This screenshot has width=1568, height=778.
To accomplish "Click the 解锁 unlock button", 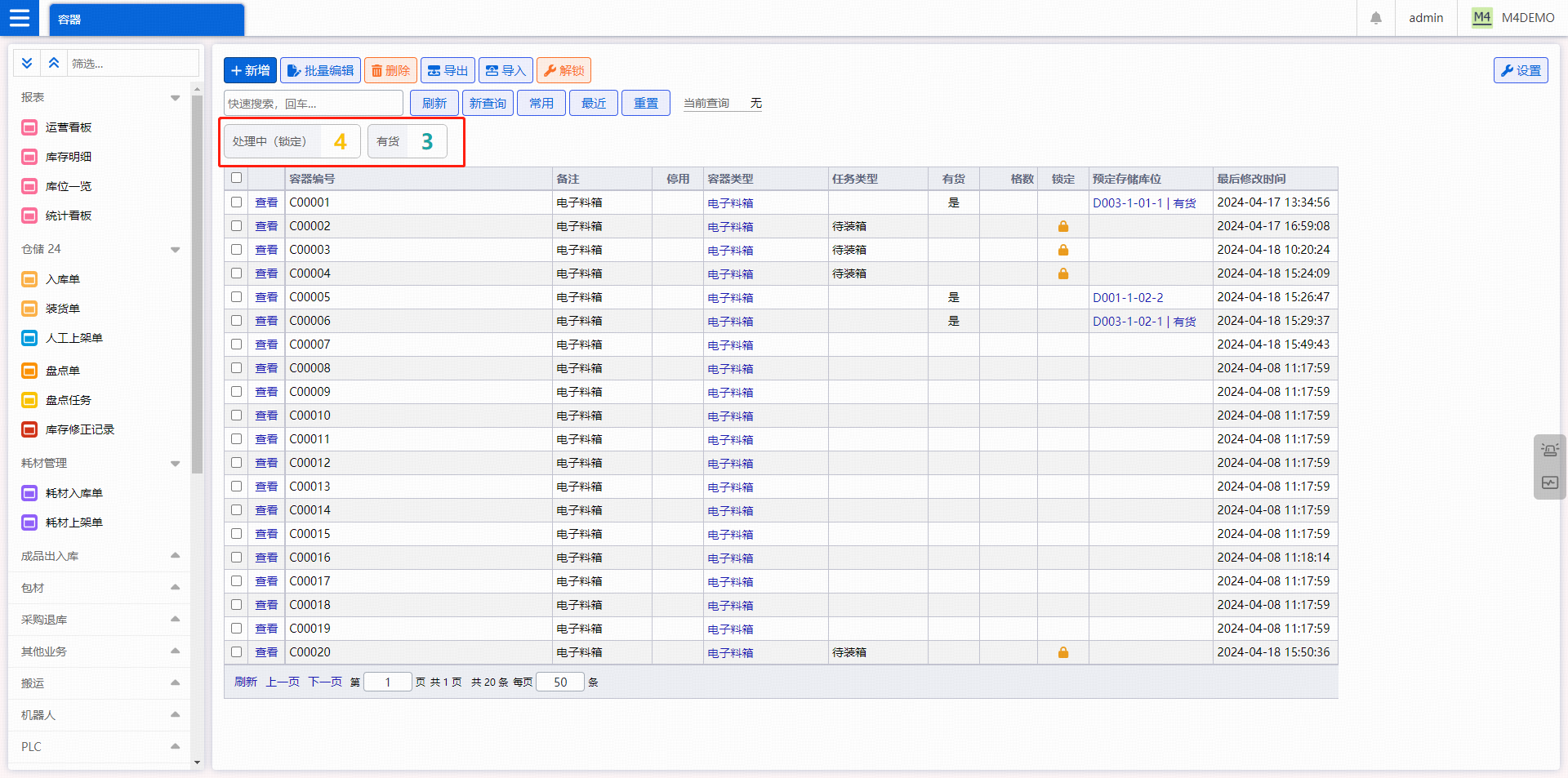I will tap(563, 70).
